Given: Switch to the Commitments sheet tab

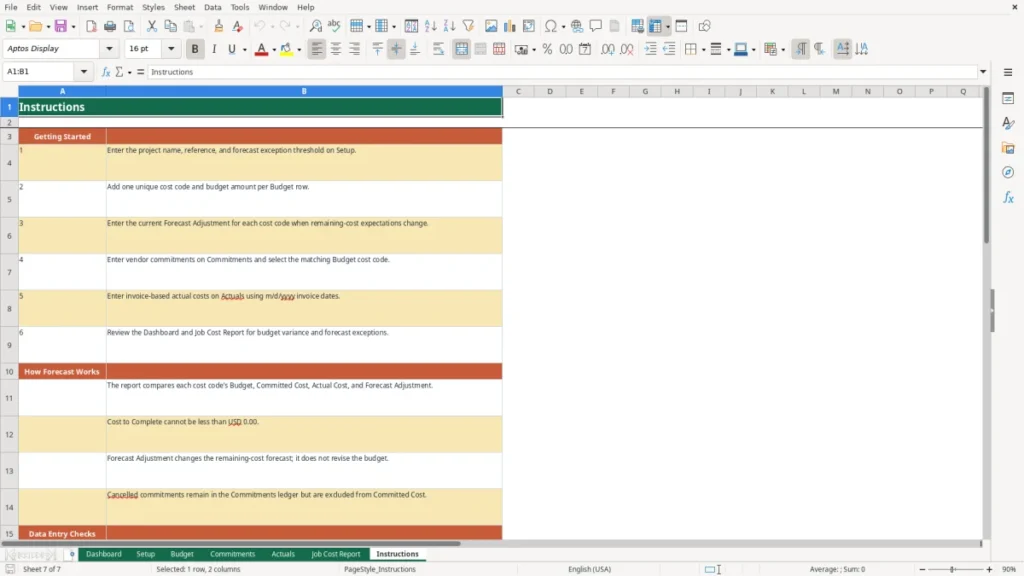Looking at the screenshot, I should pyautogui.click(x=232, y=554).
